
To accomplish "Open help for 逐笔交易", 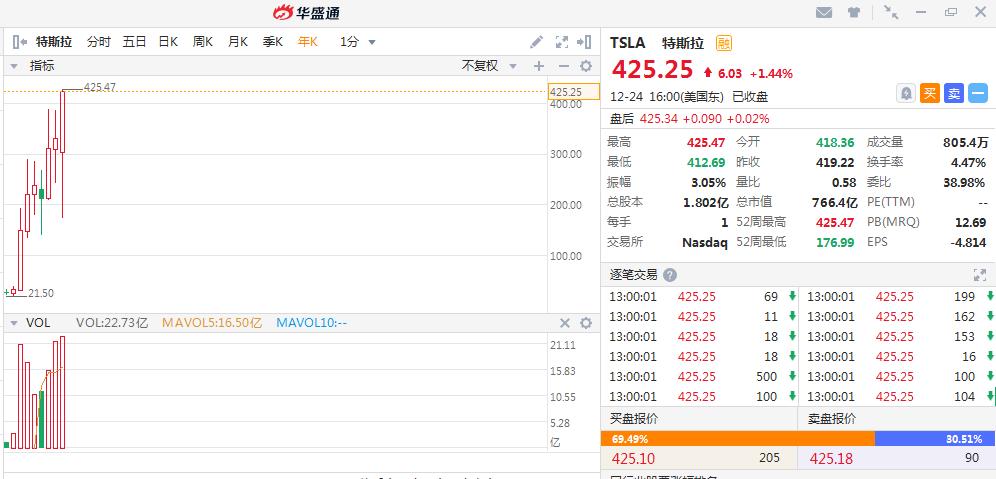I will [x=670, y=275].
